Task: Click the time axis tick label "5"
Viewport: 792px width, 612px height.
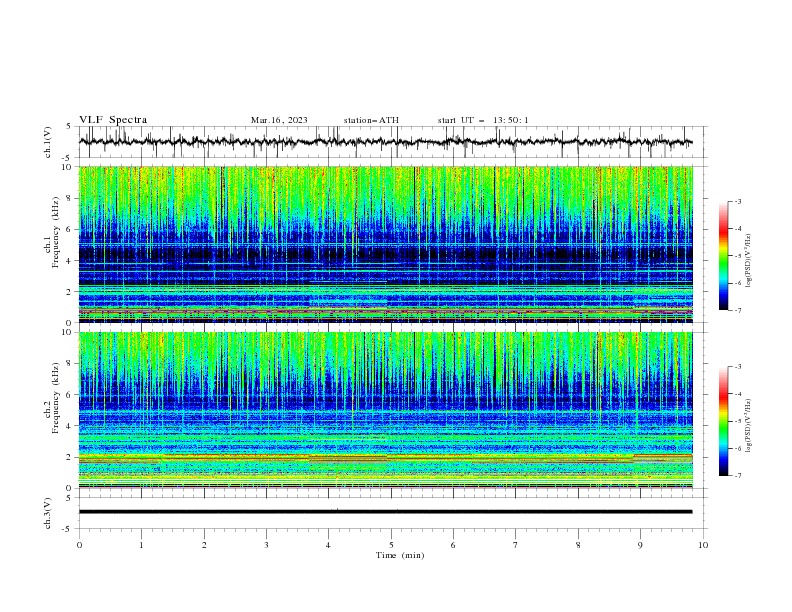Action: click(391, 545)
